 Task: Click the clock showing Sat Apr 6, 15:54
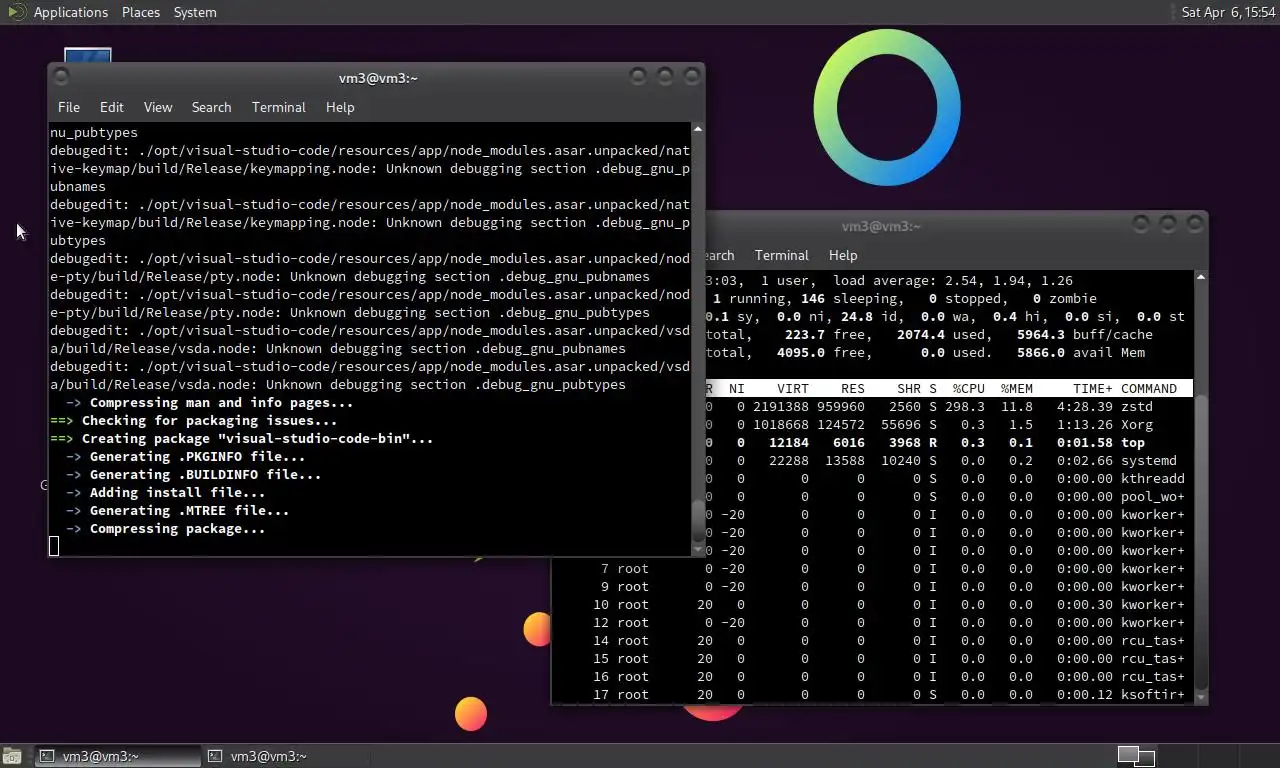click(1228, 12)
